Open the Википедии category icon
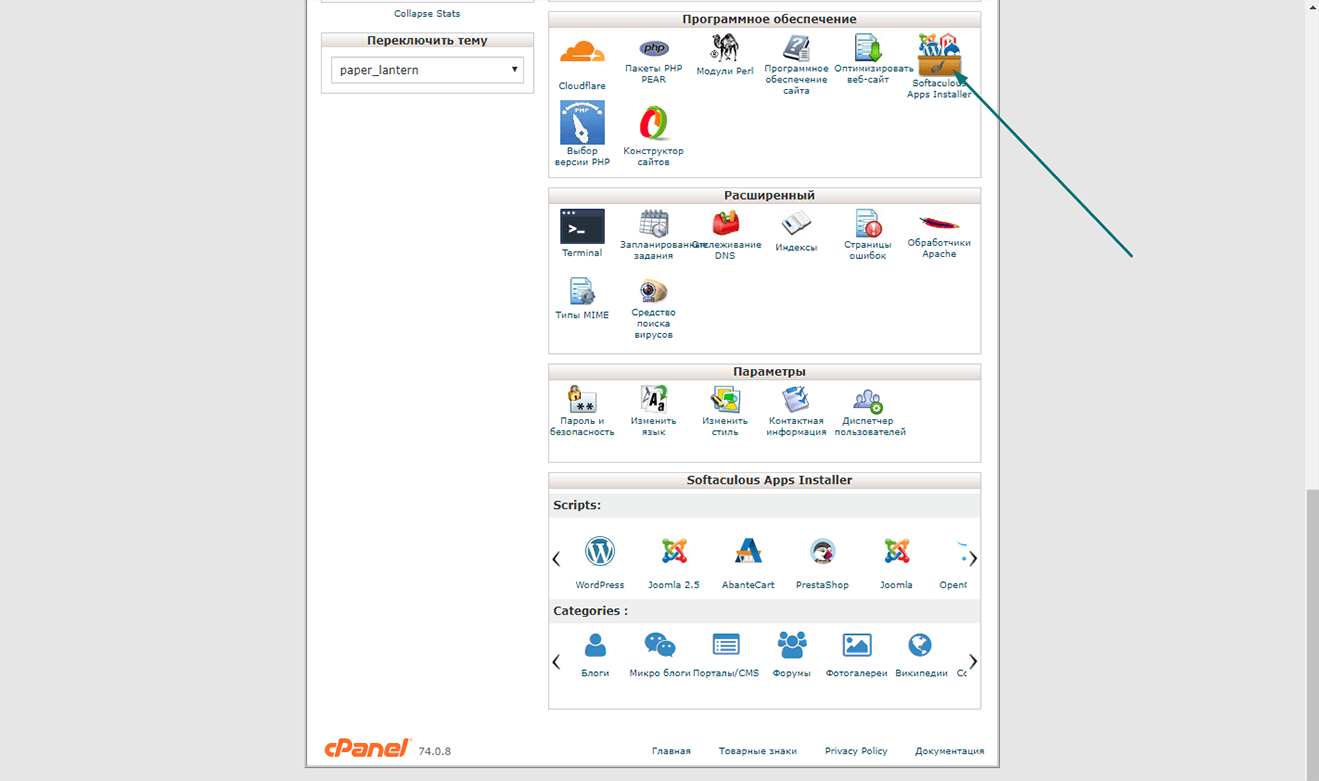 click(920, 645)
